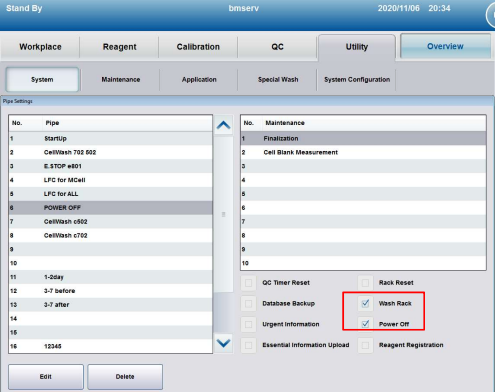Enable the QC Timer Reset checkbox
Image resolution: width=495 pixels, height=392 pixels.
pos(248,283)
